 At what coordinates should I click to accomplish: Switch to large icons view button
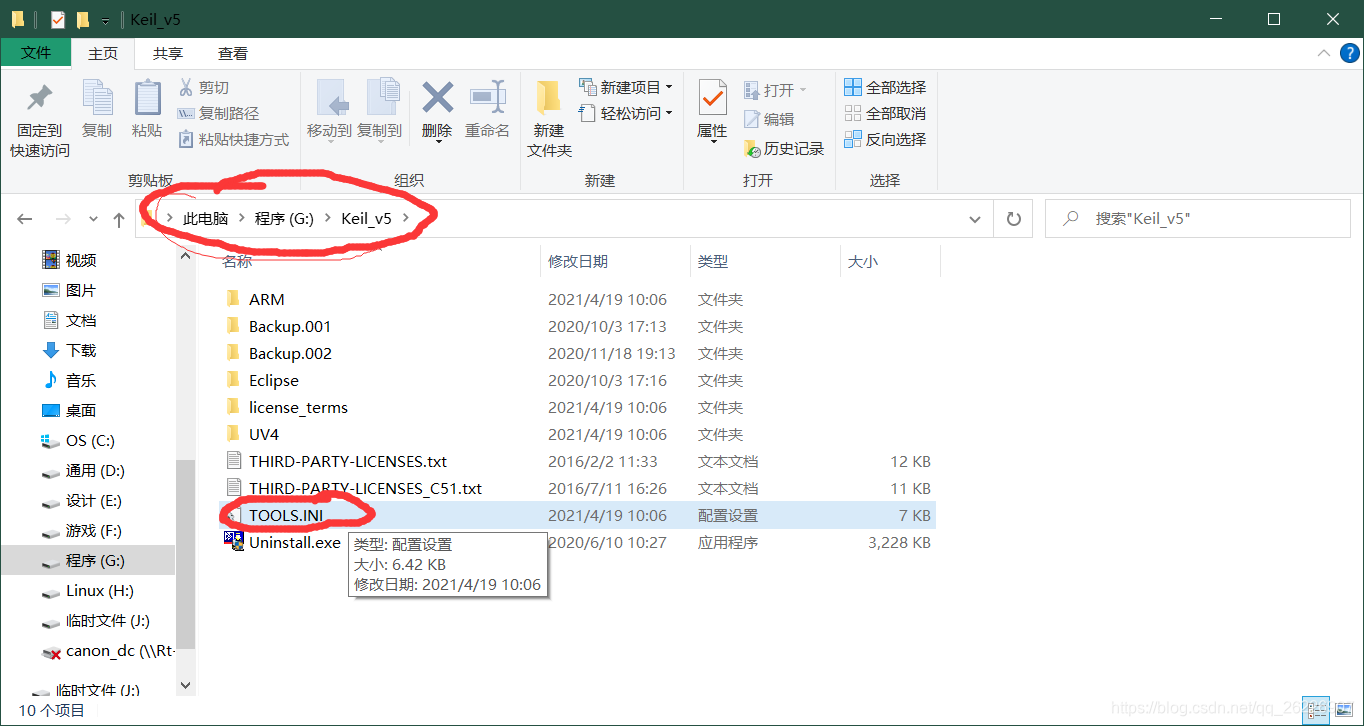coord(1343,709)
